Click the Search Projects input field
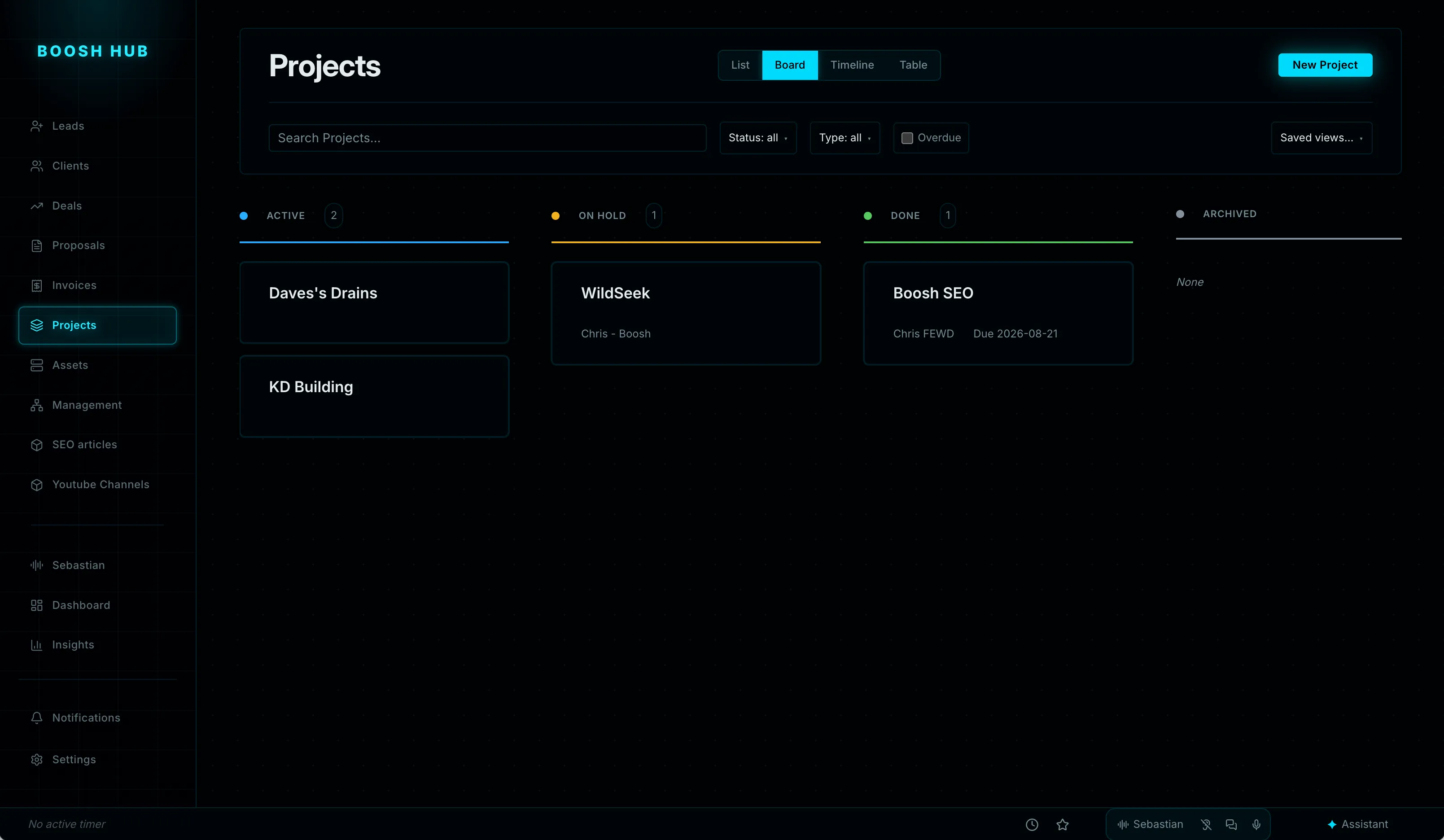This screenshot has height=840, width=1444. click(487, 138)
